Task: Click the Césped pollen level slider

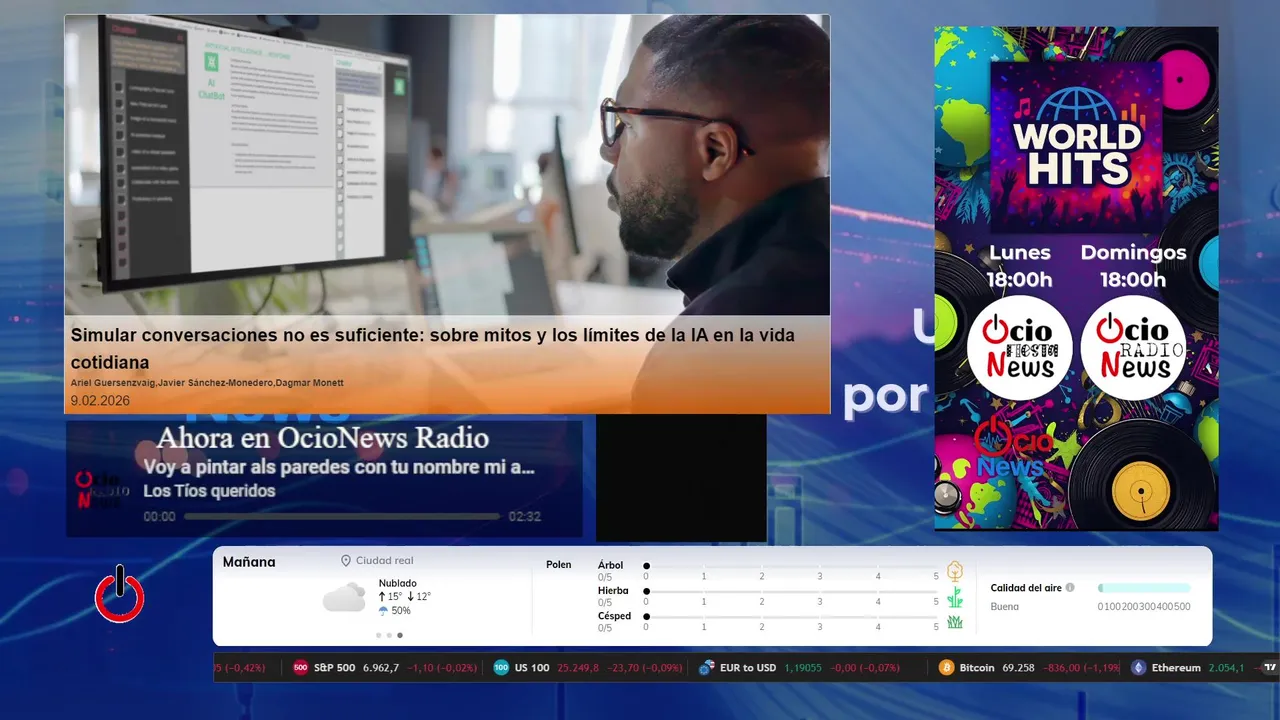Action: 791,617
